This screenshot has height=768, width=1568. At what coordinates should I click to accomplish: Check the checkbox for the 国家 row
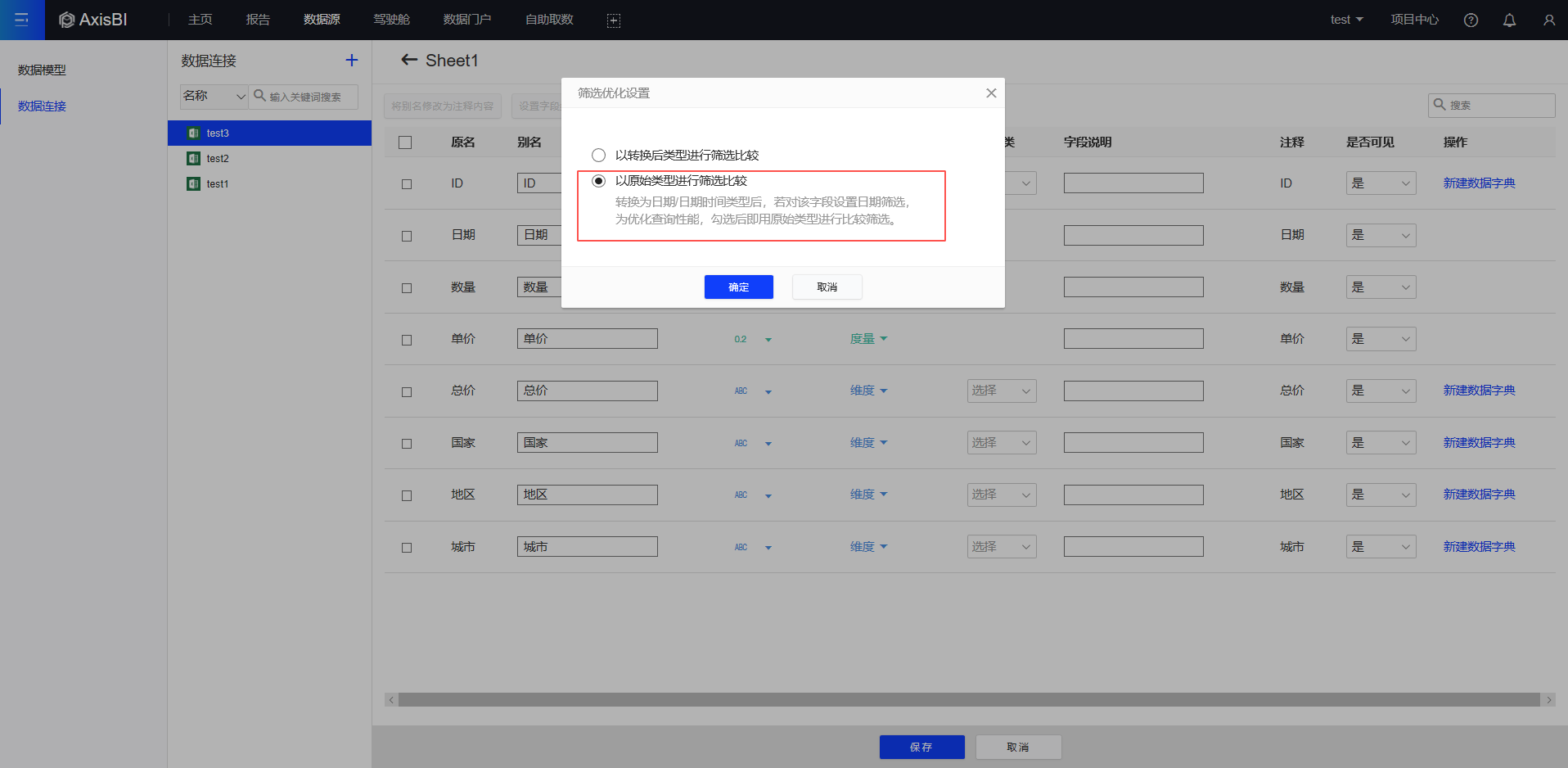pyautogui.click(x=407, y=444)
